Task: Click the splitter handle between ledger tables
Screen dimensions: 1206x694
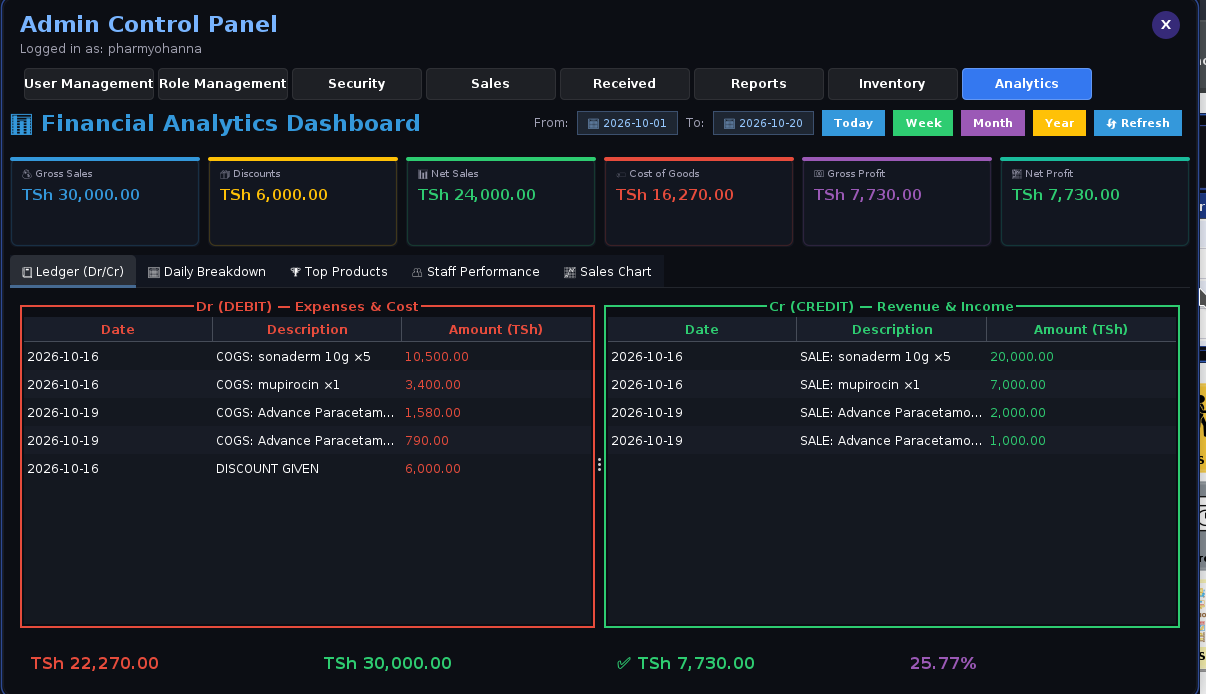Action: [x=599, y=464]
